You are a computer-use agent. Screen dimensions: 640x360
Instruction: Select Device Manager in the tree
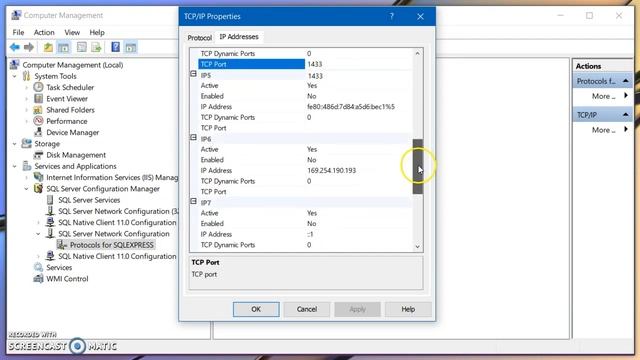coord(72,132)
